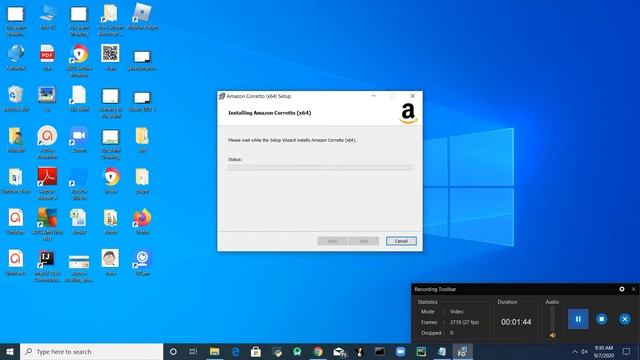Image resolution: width=640 pixels, height=360 pixels.
Task: Show hidden system tray icons
Action: [575, 351]
